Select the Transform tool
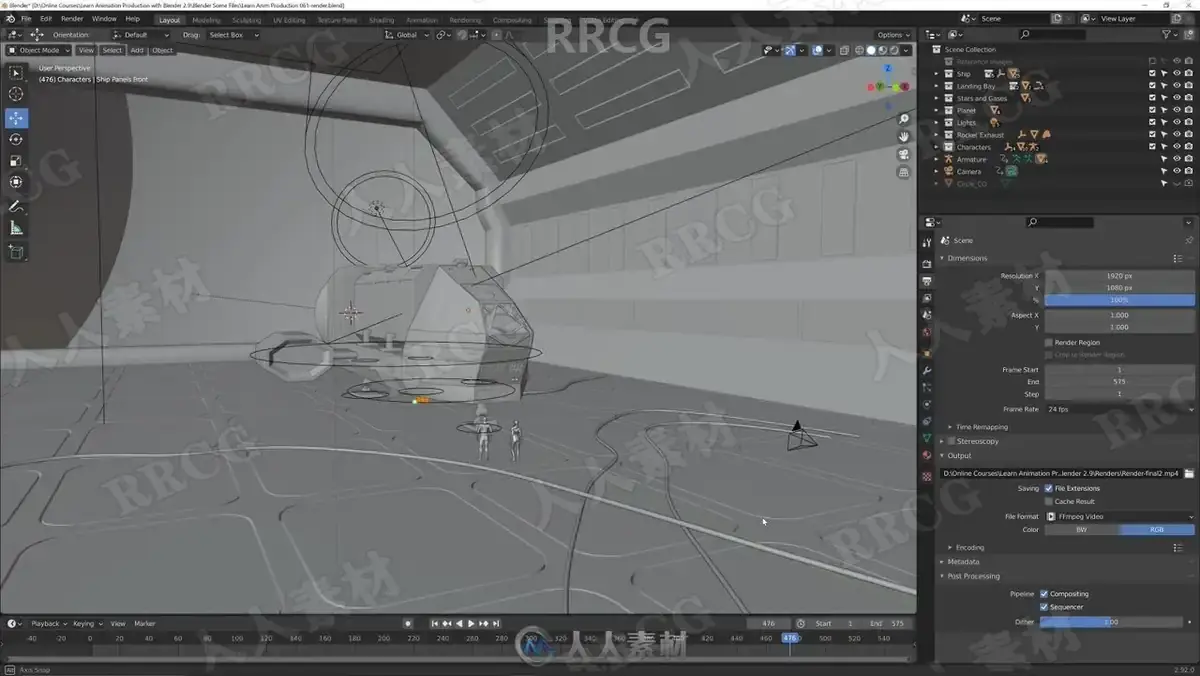 (x=16, y=182)
